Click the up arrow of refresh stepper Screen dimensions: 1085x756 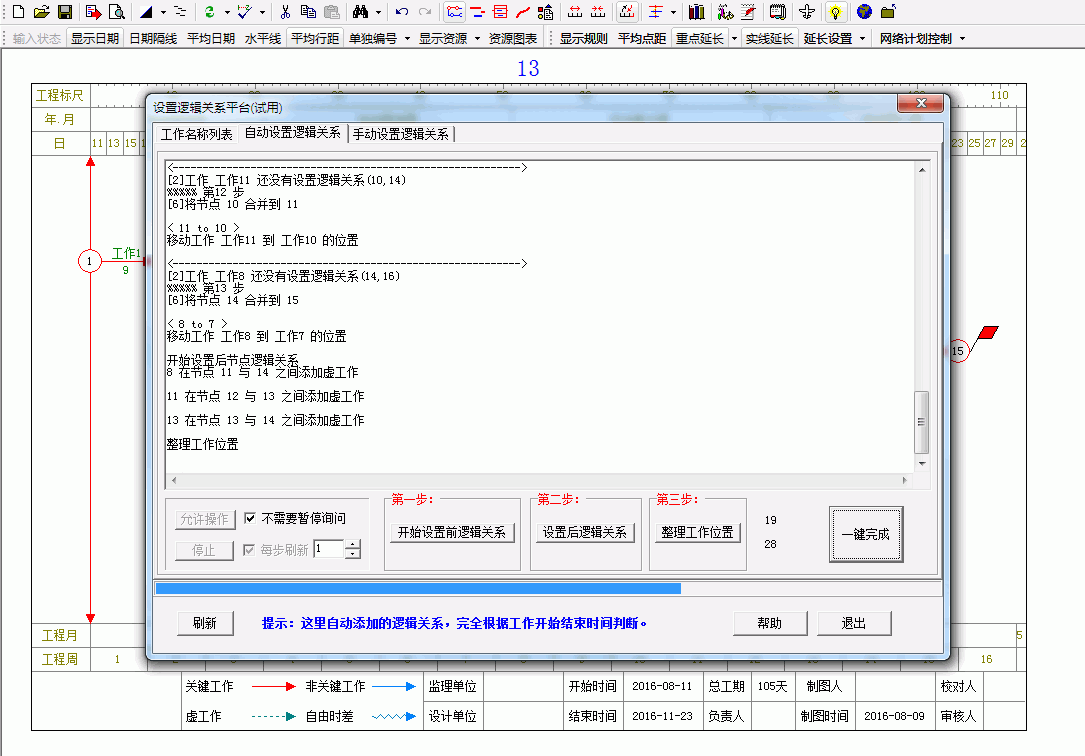[352, 544]
